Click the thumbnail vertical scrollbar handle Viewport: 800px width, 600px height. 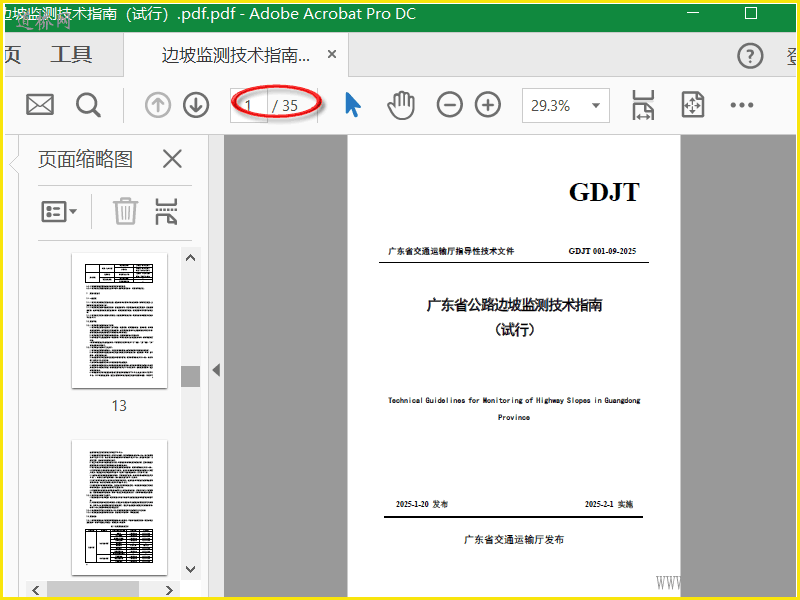click(190, 376)
